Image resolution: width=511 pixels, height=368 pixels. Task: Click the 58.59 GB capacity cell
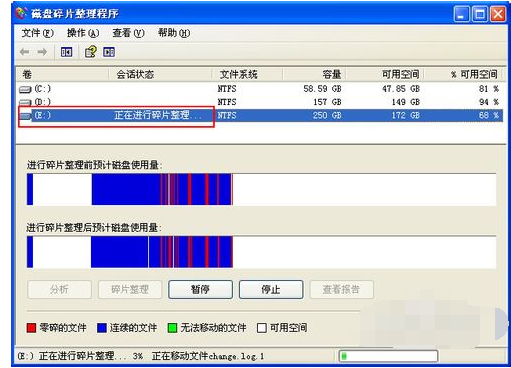pos(322,89)
